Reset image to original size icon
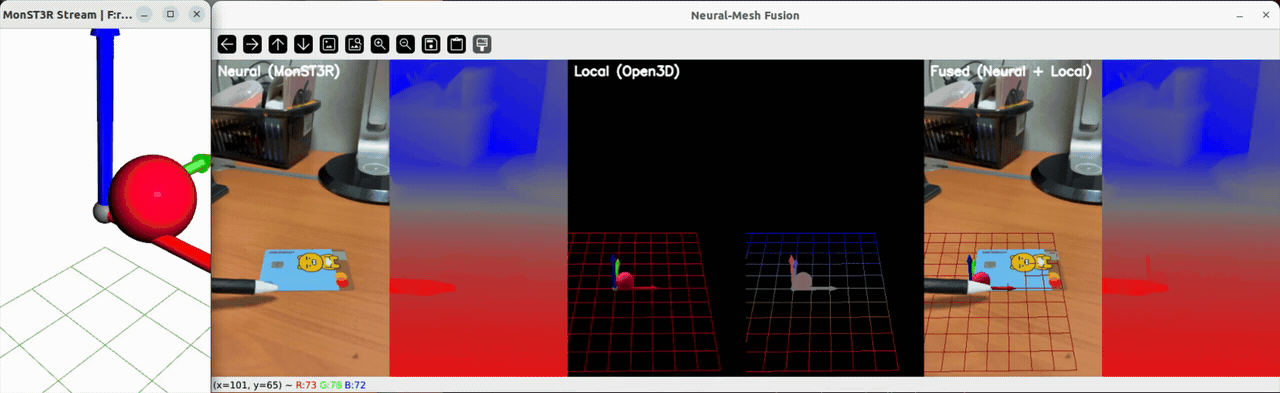The width and height of the screenshot is (1280, 393). (329, 44)
